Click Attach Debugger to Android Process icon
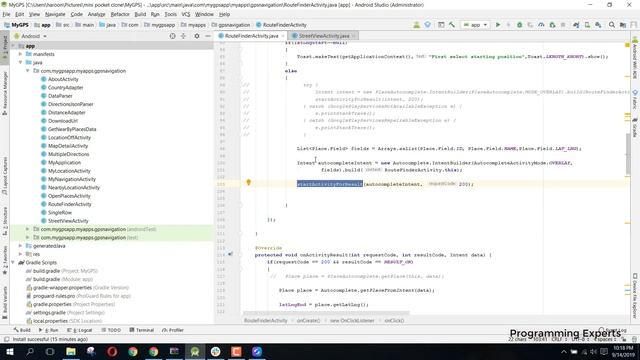 (x=552, y=25)
